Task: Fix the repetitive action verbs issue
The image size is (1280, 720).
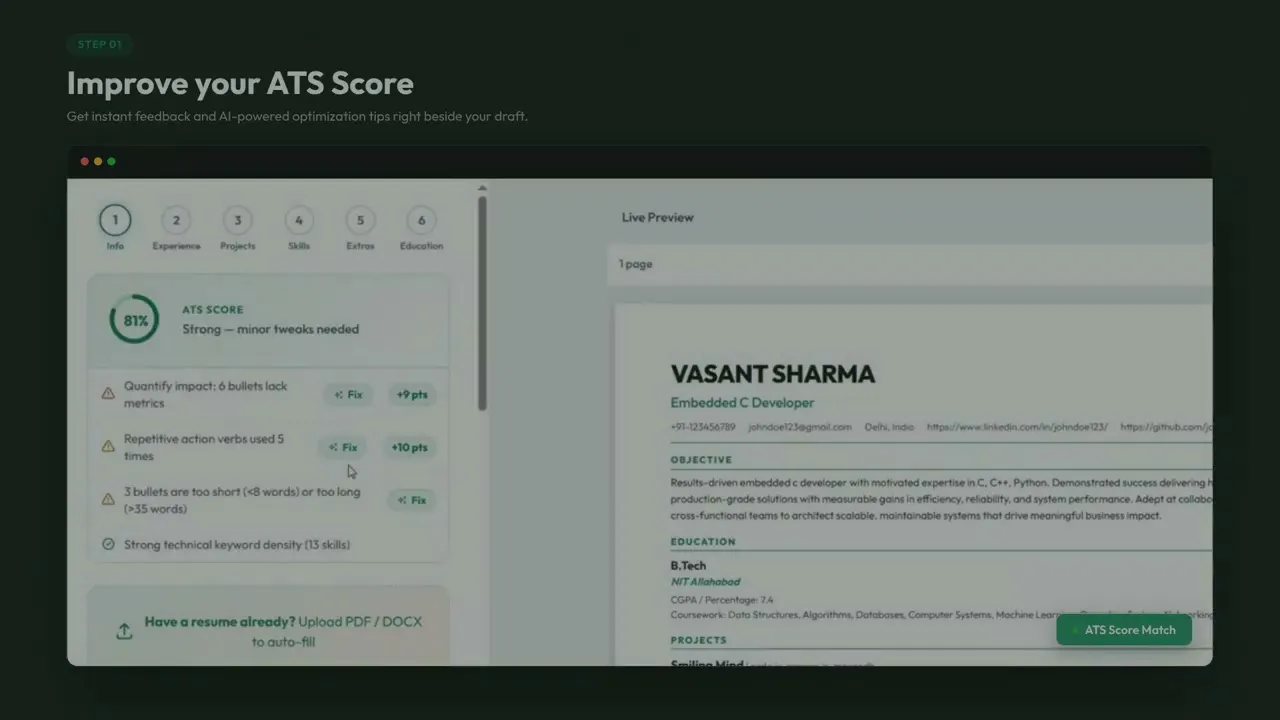Action: pyautogui.click(x=343, y=448)
